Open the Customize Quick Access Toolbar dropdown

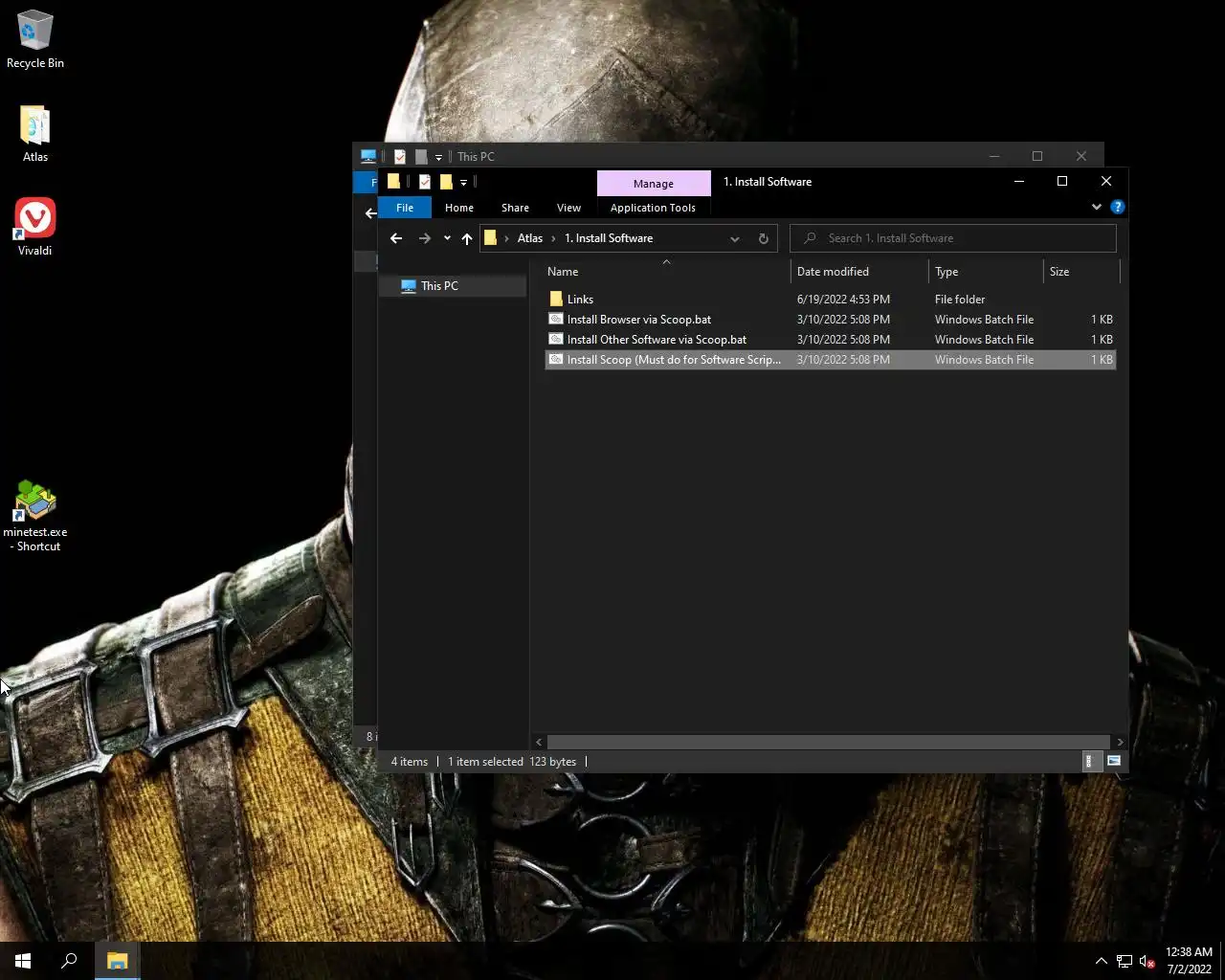pyautogui.click(x=463, y=182)
